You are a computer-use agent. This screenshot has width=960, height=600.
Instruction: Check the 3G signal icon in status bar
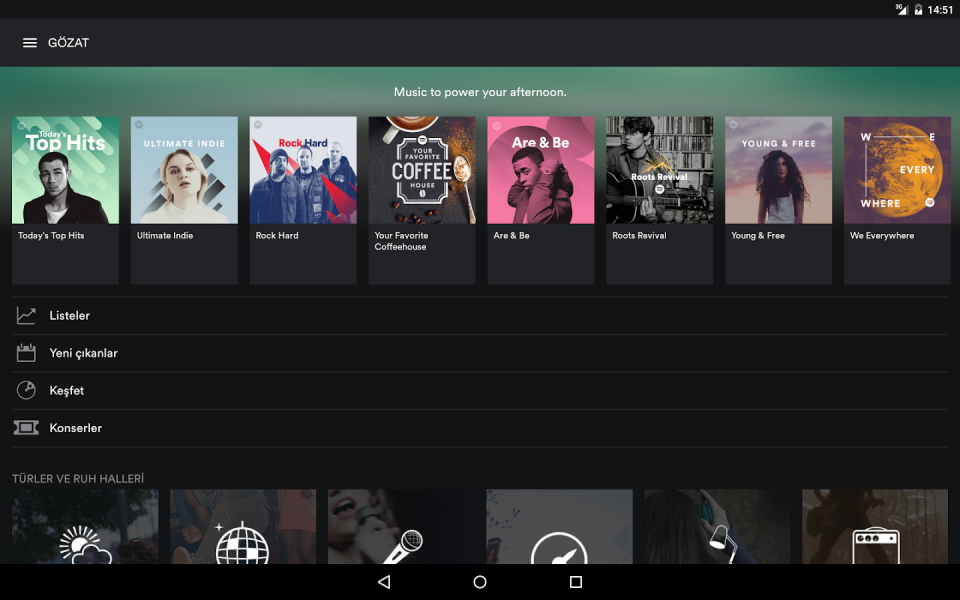click(901, 9)
